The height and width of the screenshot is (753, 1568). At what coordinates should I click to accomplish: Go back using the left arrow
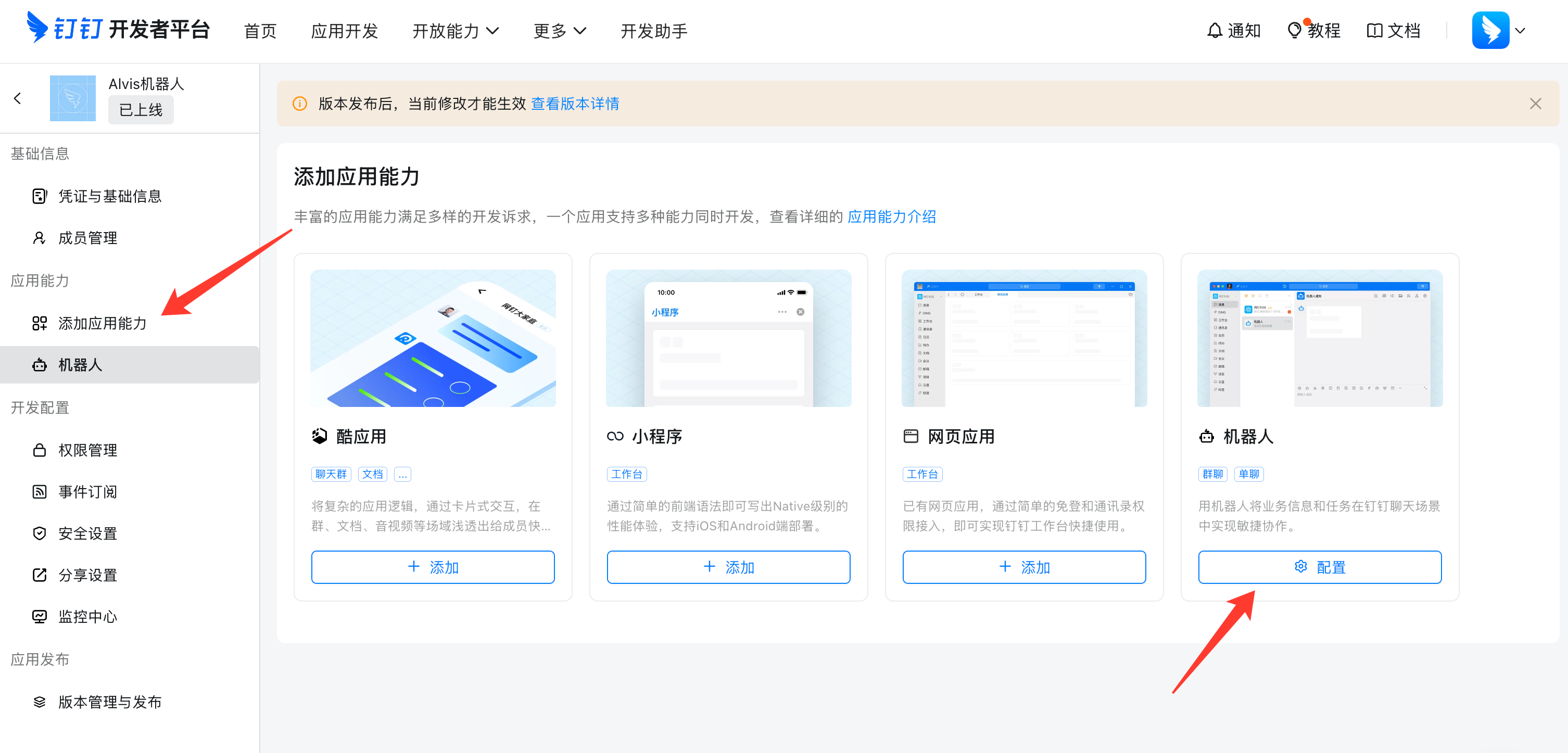click(18, 98)
